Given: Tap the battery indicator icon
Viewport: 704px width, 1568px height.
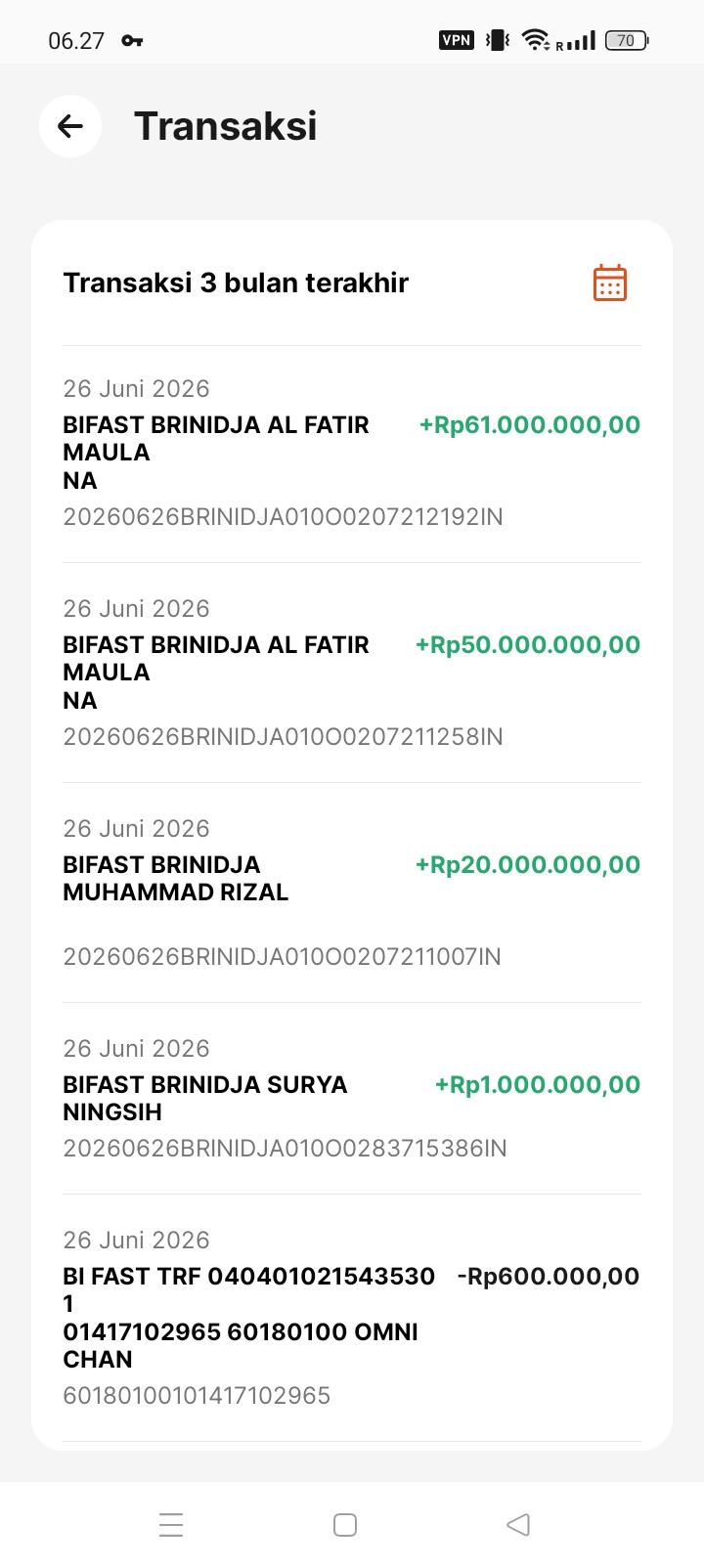Looking at the screenshot, I should (x=627, y=40).
